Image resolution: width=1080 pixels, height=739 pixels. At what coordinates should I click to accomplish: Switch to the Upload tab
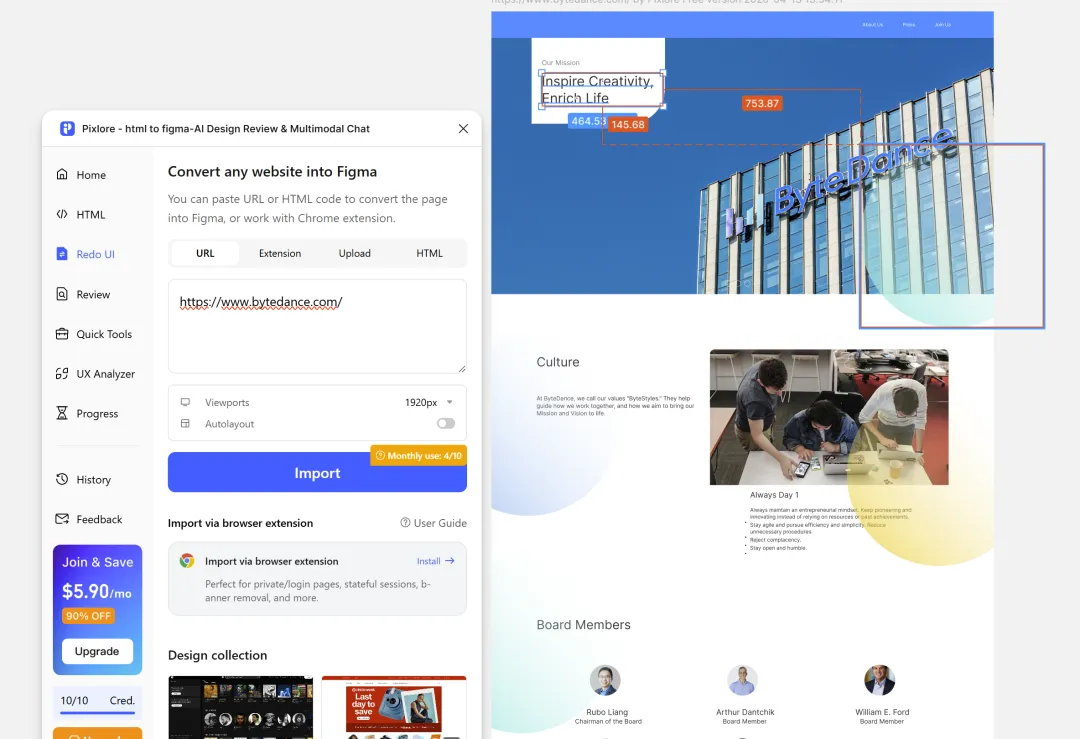(355, 253)
